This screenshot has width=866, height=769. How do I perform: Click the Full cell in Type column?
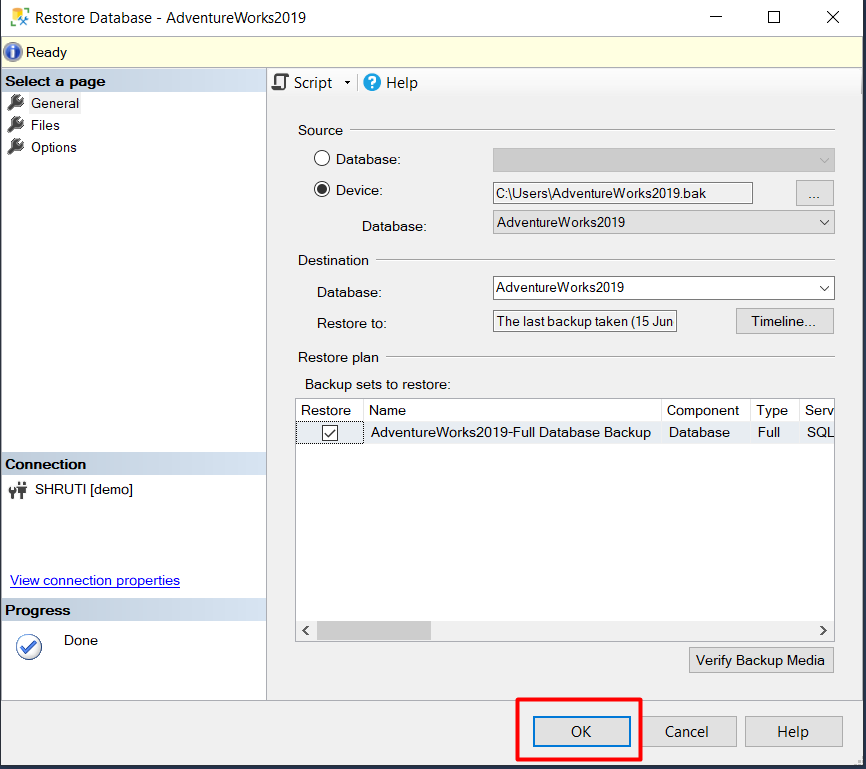(x=769, y=432)
